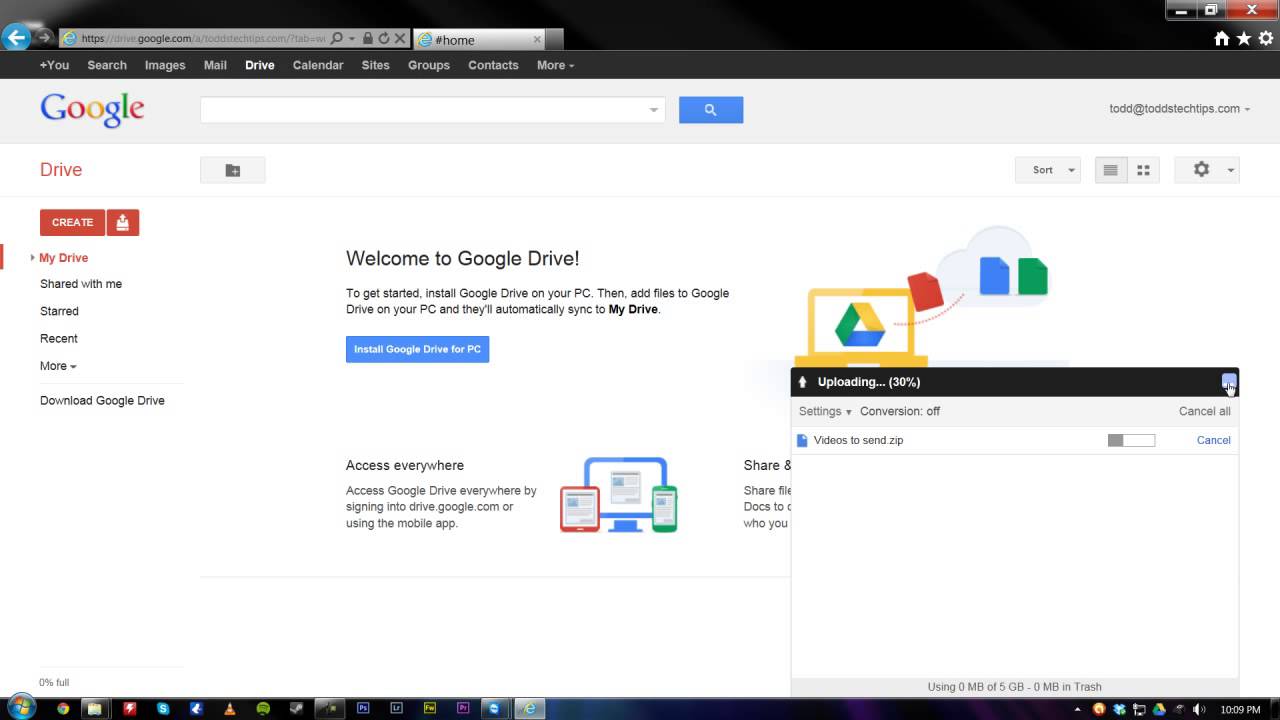Viewport: 1280px width, 720px height.
Task: Open the volume speaker tray icon
Action: point(1198,709)
